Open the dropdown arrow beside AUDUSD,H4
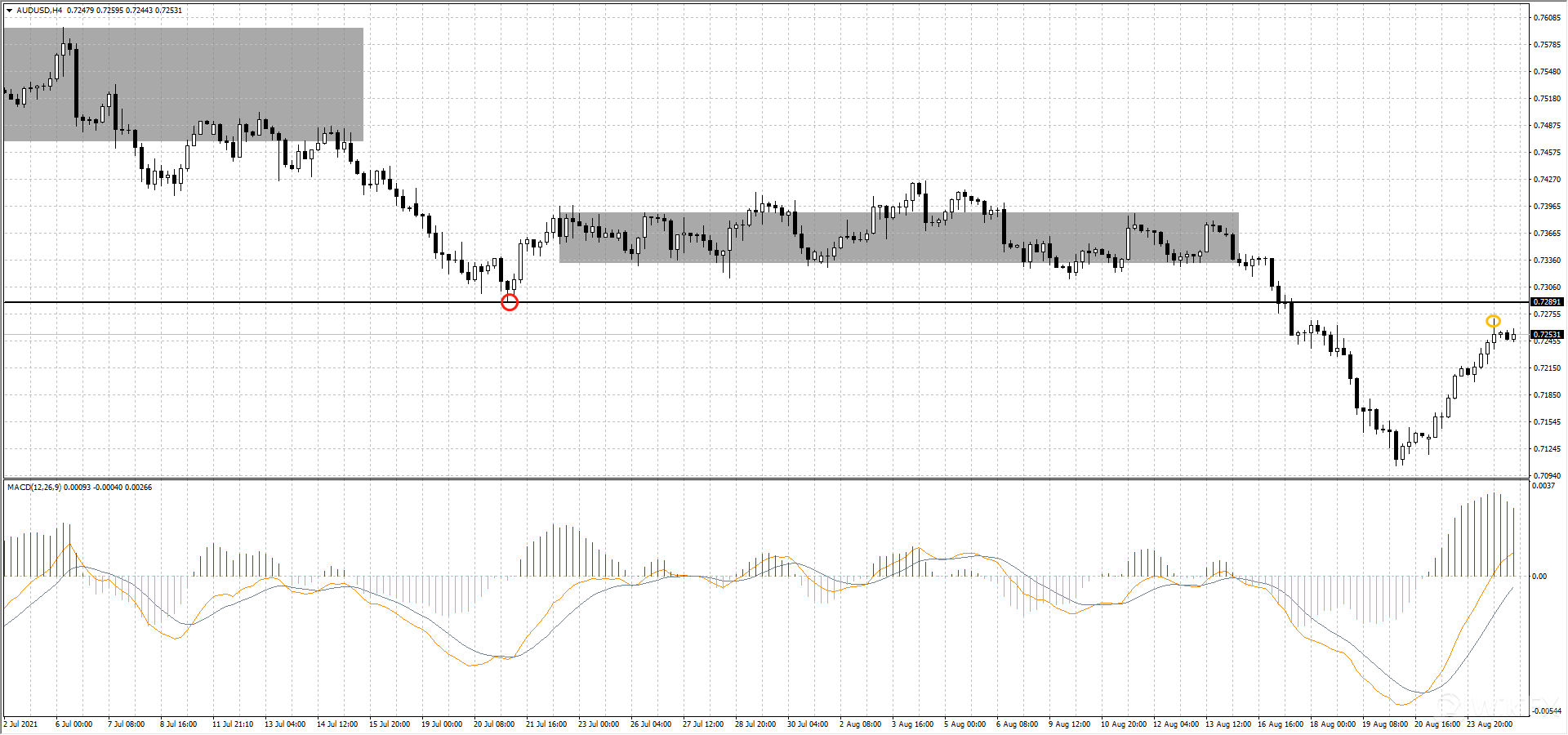 pos(9,11)
